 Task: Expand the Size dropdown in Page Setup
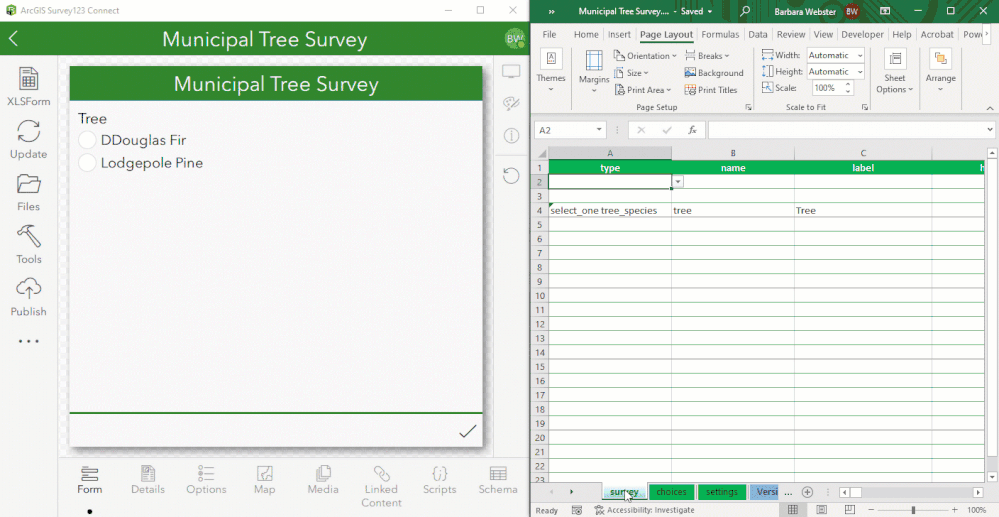(631, 73)
